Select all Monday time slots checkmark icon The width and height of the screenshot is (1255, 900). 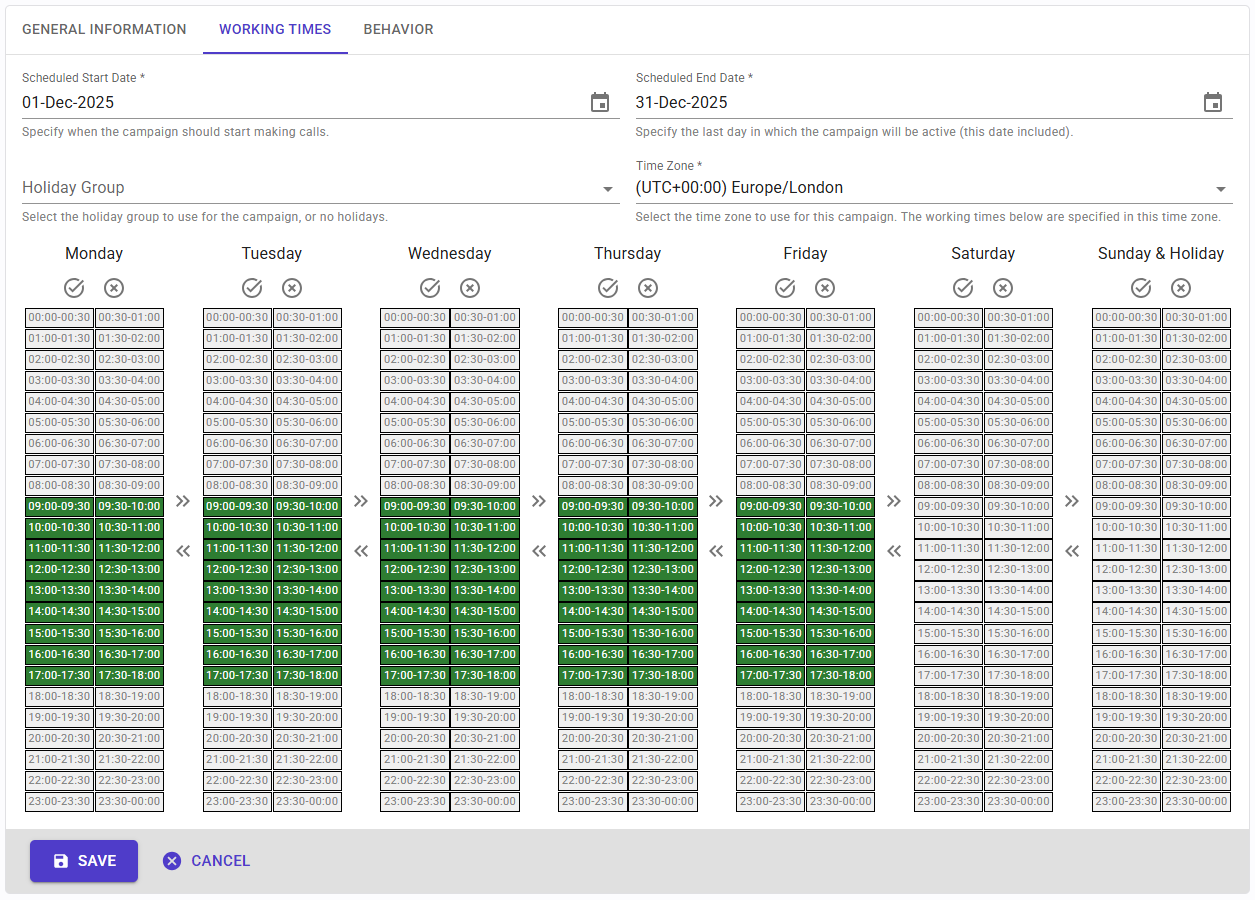click(x=74, y=288)
